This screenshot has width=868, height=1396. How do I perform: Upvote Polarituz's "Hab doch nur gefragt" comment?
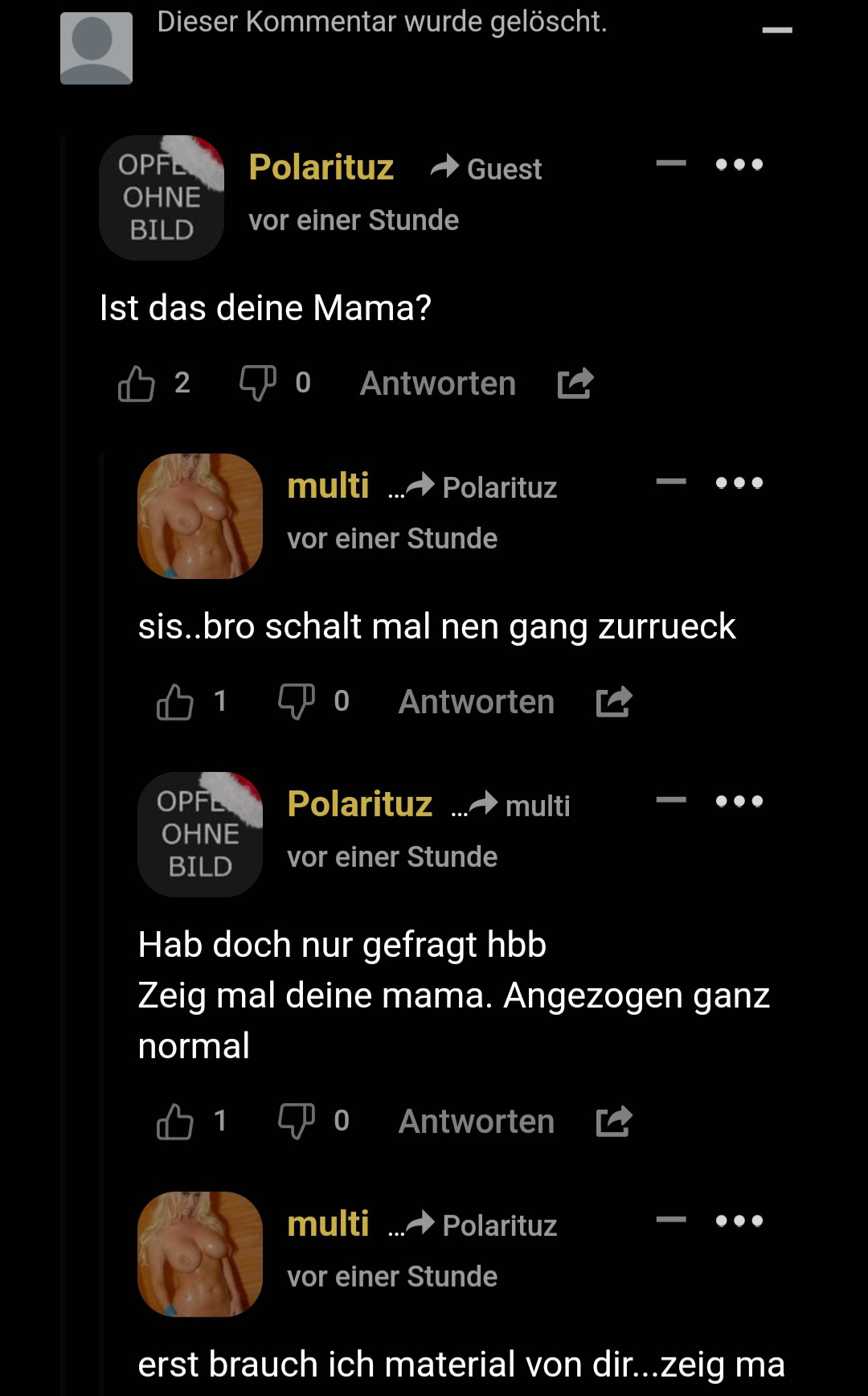(174, 1122)
